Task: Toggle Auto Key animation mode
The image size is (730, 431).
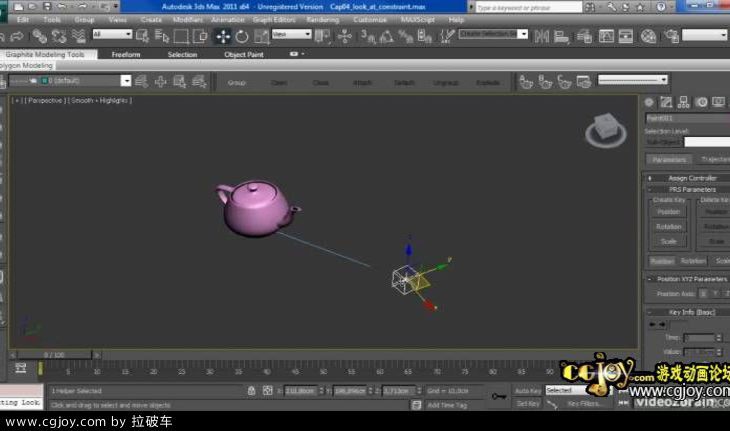Action: [528, 390]
